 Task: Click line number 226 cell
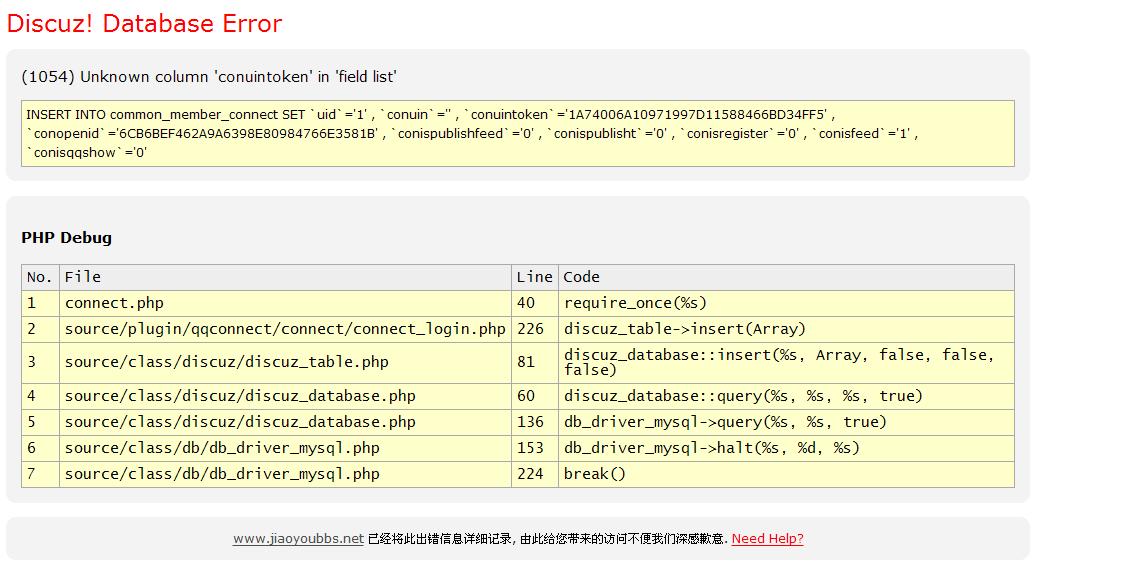click(x=535, y=330)
